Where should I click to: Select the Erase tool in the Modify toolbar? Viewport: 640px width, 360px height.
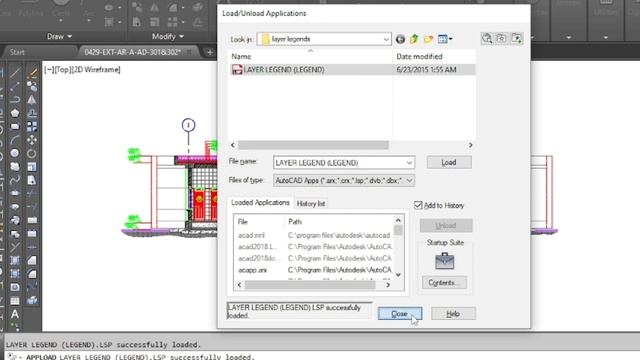(x=32, y=73)
